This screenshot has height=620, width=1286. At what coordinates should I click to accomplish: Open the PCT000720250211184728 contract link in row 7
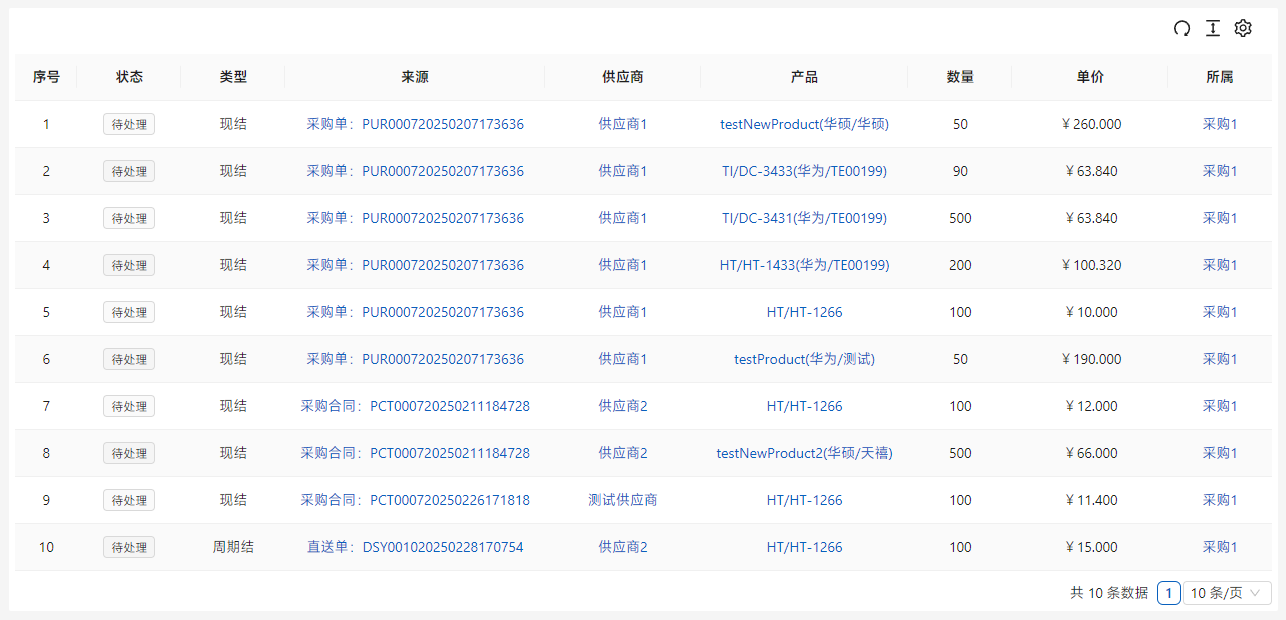tap(415, 407)
